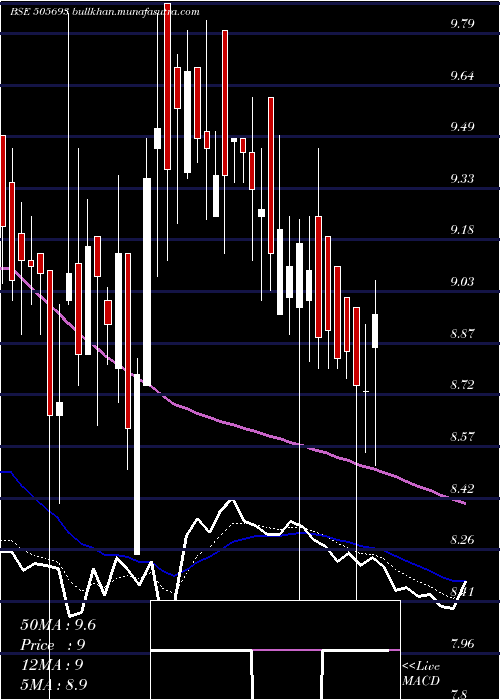Click the 8.87 price axis label
500x700 pixels.
point(462,333)
